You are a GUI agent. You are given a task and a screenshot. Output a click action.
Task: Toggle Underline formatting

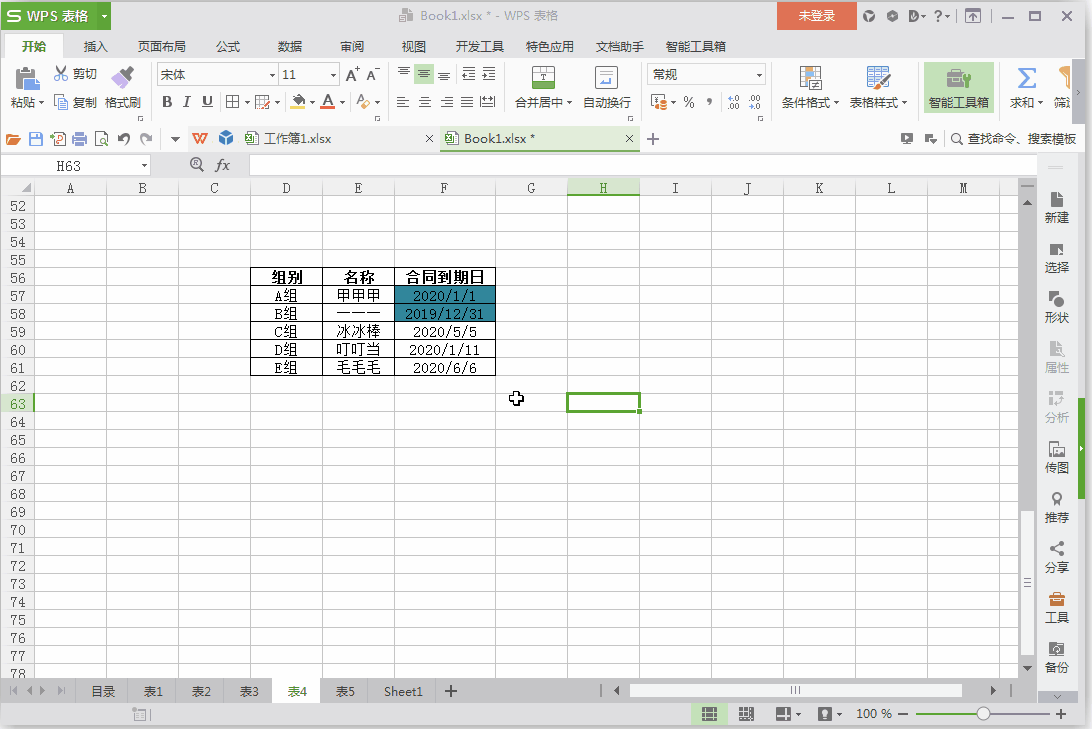click(x=207, y=102)
